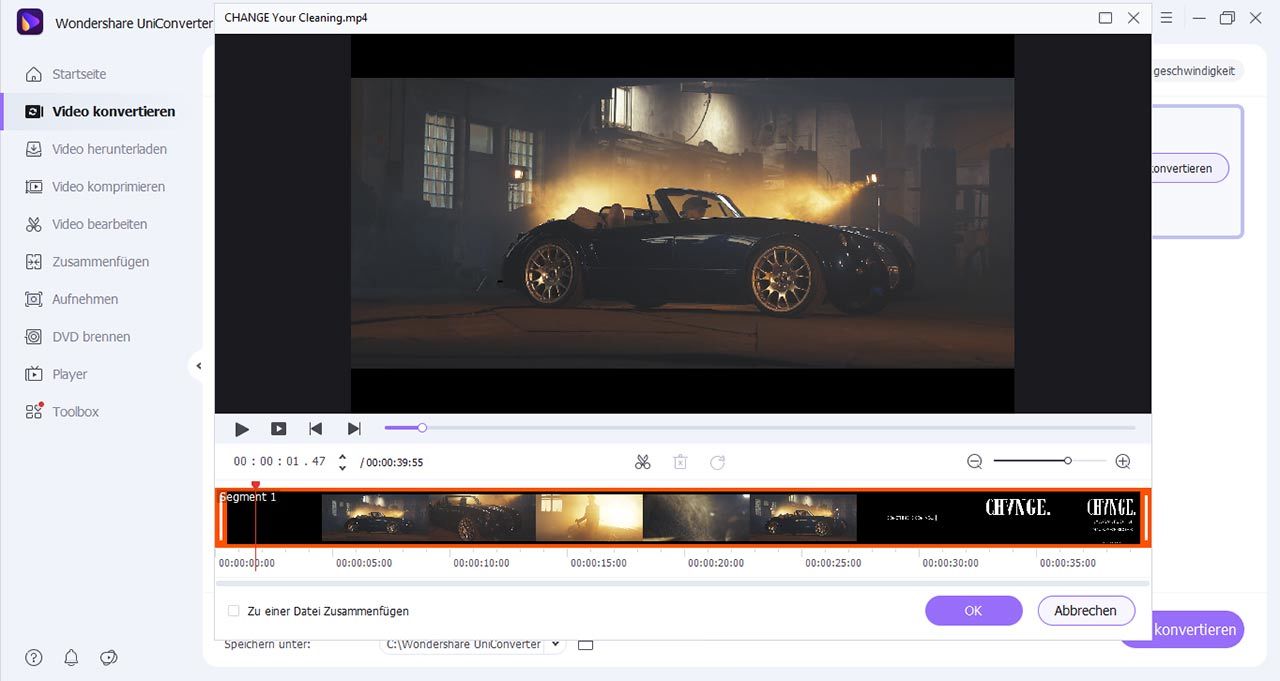Open notifications bell icon

[x=71, y=657]
